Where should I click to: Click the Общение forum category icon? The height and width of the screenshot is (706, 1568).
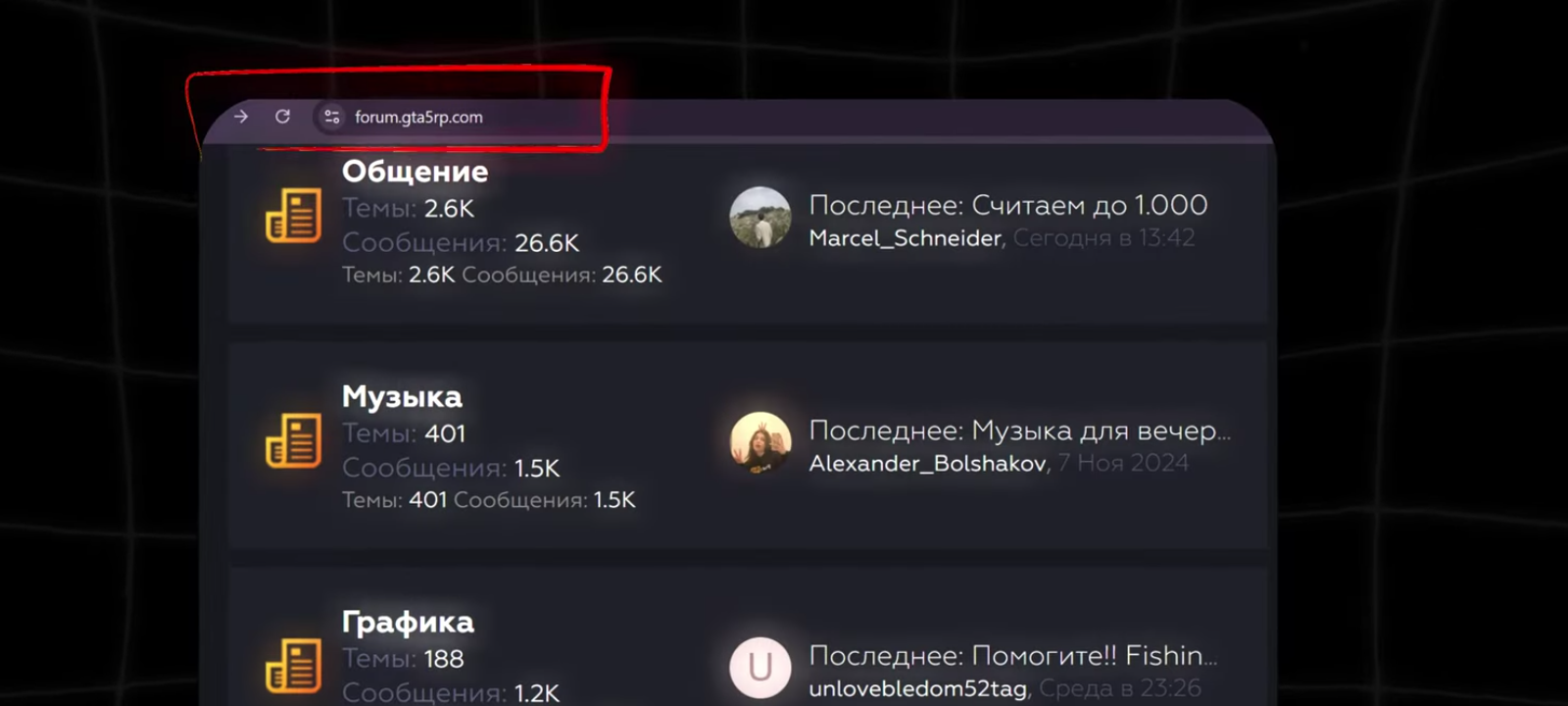(x=293, y=215)
